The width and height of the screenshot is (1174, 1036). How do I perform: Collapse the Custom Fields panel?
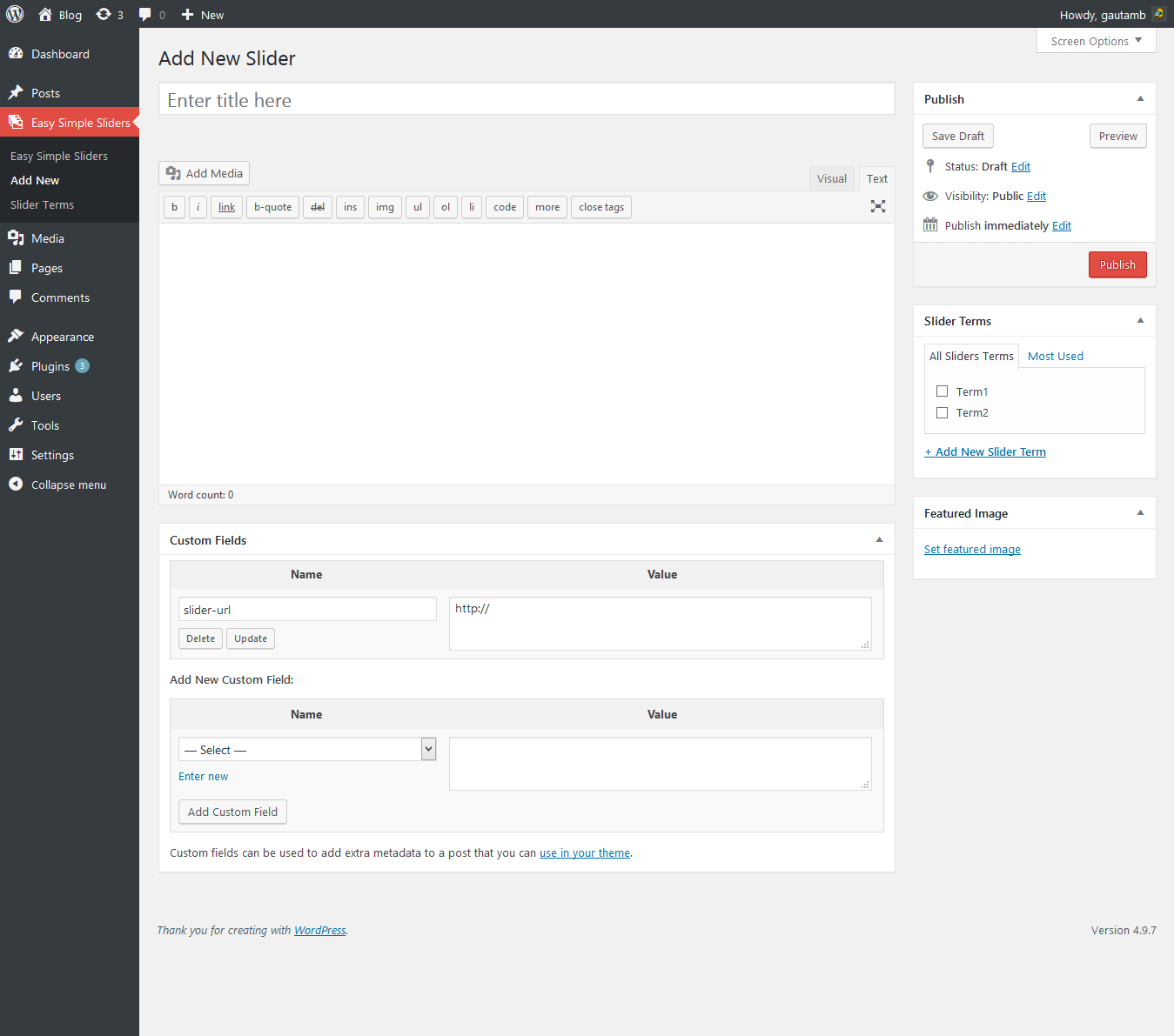(x=879, y=539)
